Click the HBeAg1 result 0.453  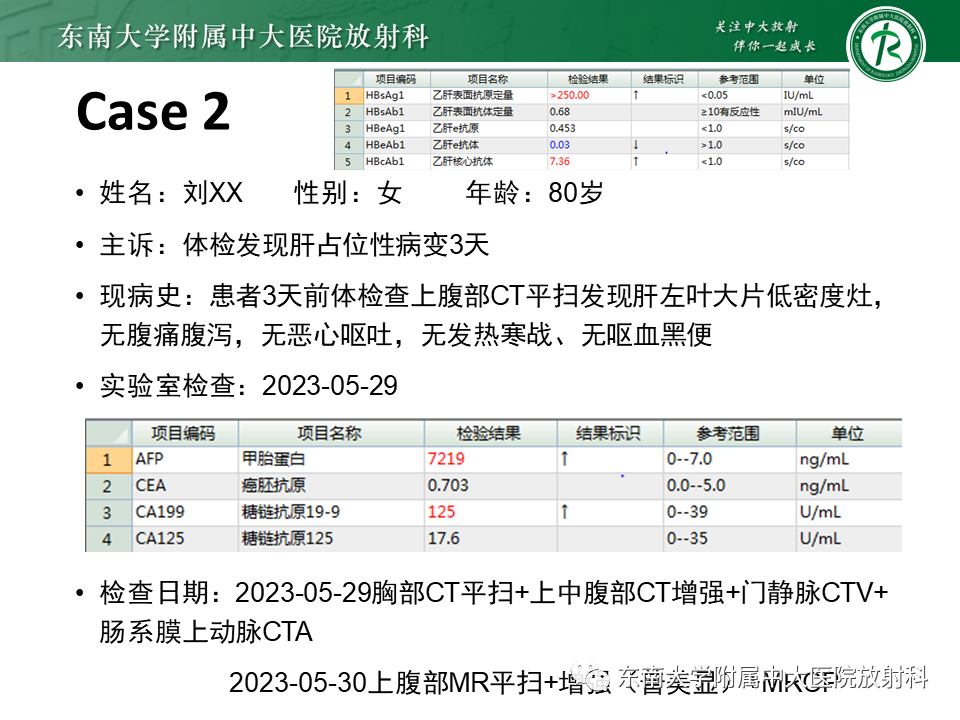pyautogui.click(x=563, y=129)
